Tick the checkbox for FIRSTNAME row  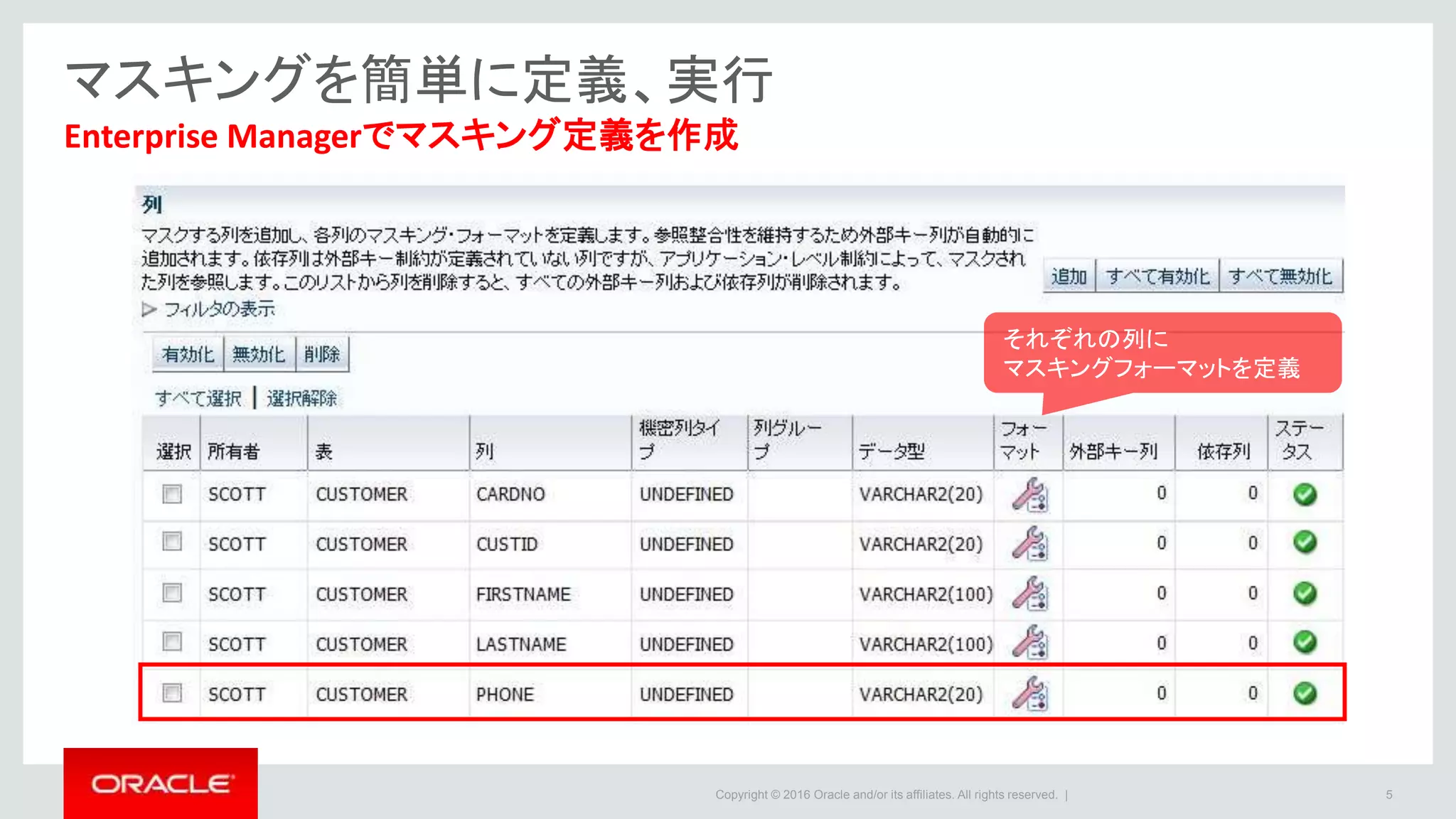click(172, 592)
